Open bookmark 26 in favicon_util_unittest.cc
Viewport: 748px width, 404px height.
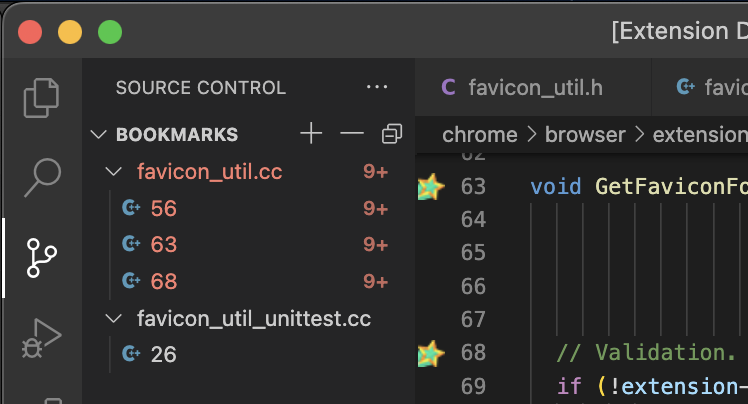pos(248,354)
